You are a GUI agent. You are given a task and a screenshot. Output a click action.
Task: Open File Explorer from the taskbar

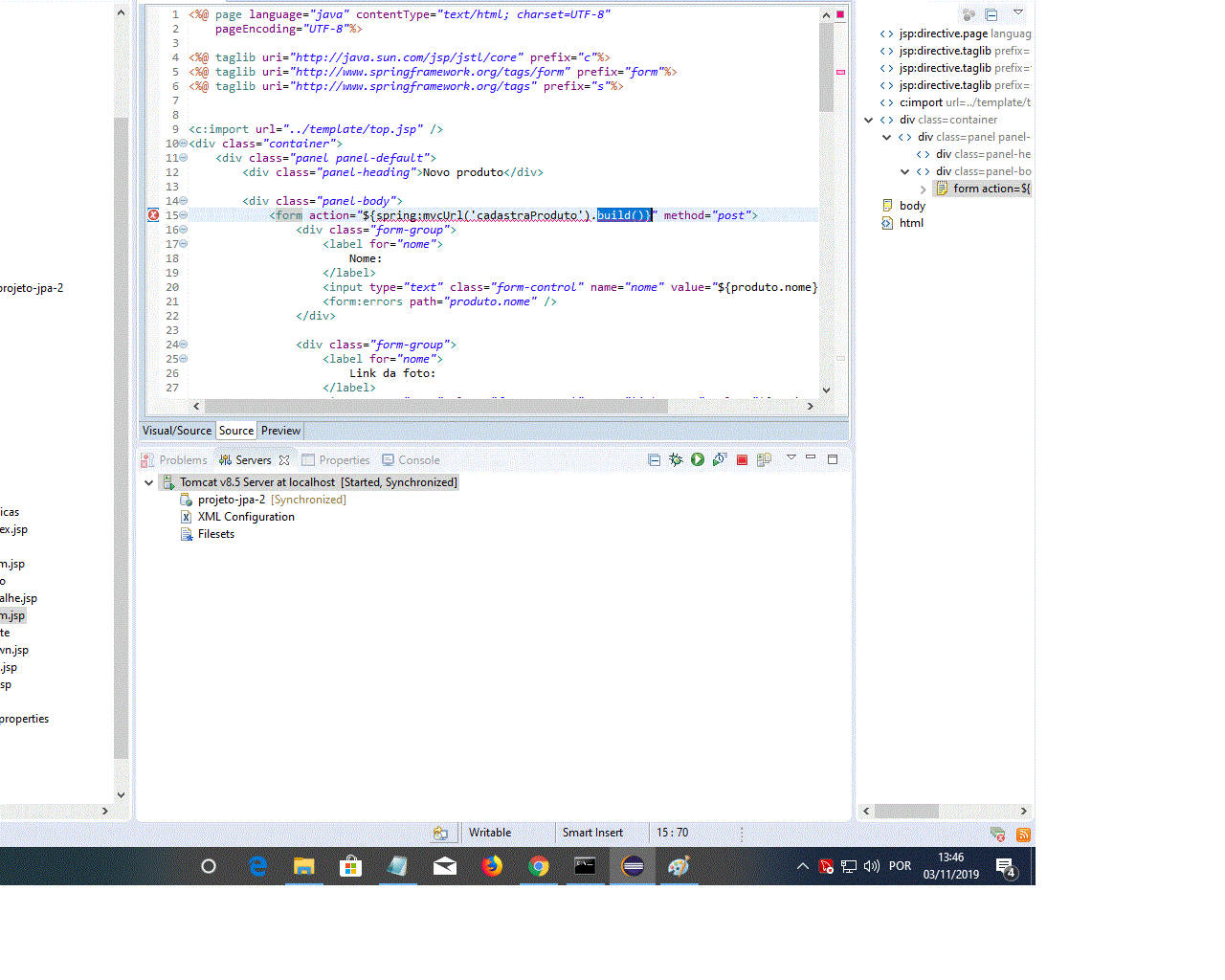304,866
